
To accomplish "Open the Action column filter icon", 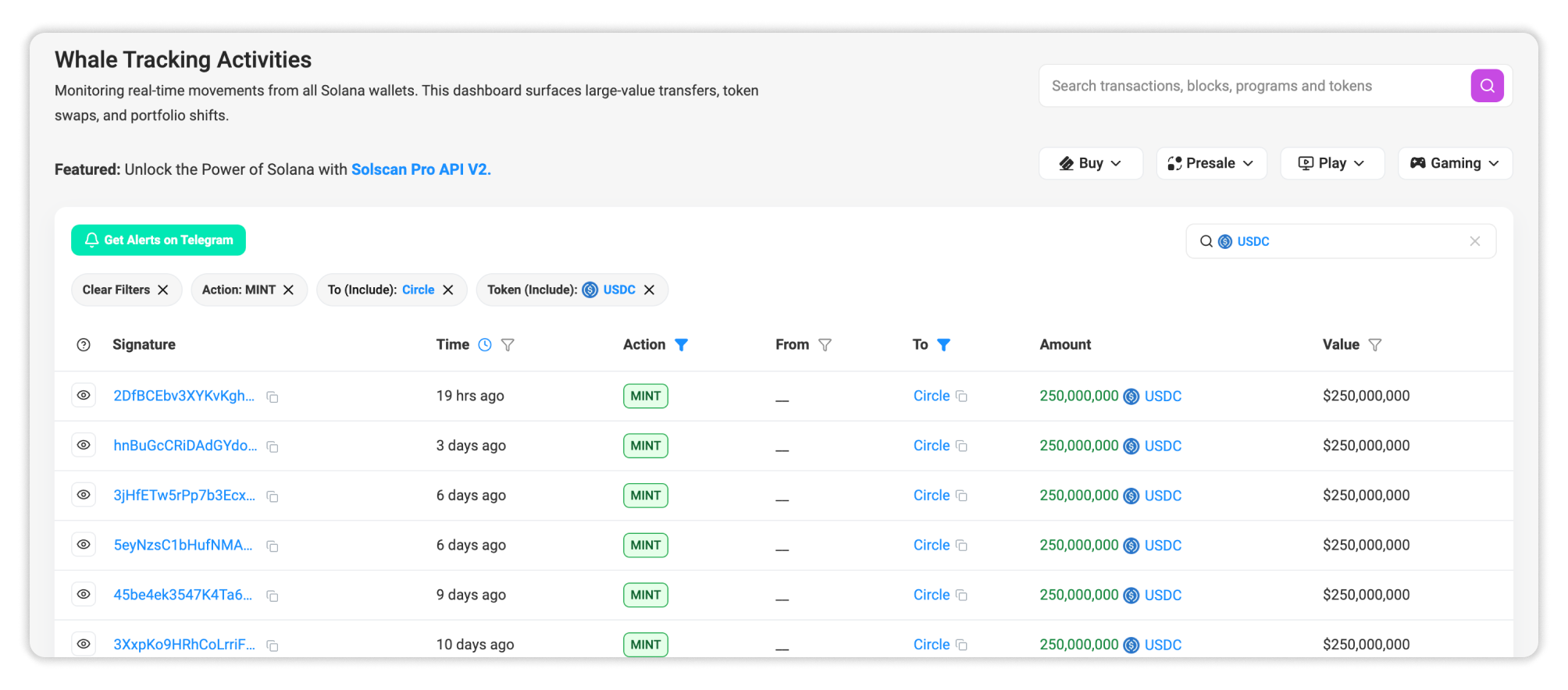I will (681, 345).
